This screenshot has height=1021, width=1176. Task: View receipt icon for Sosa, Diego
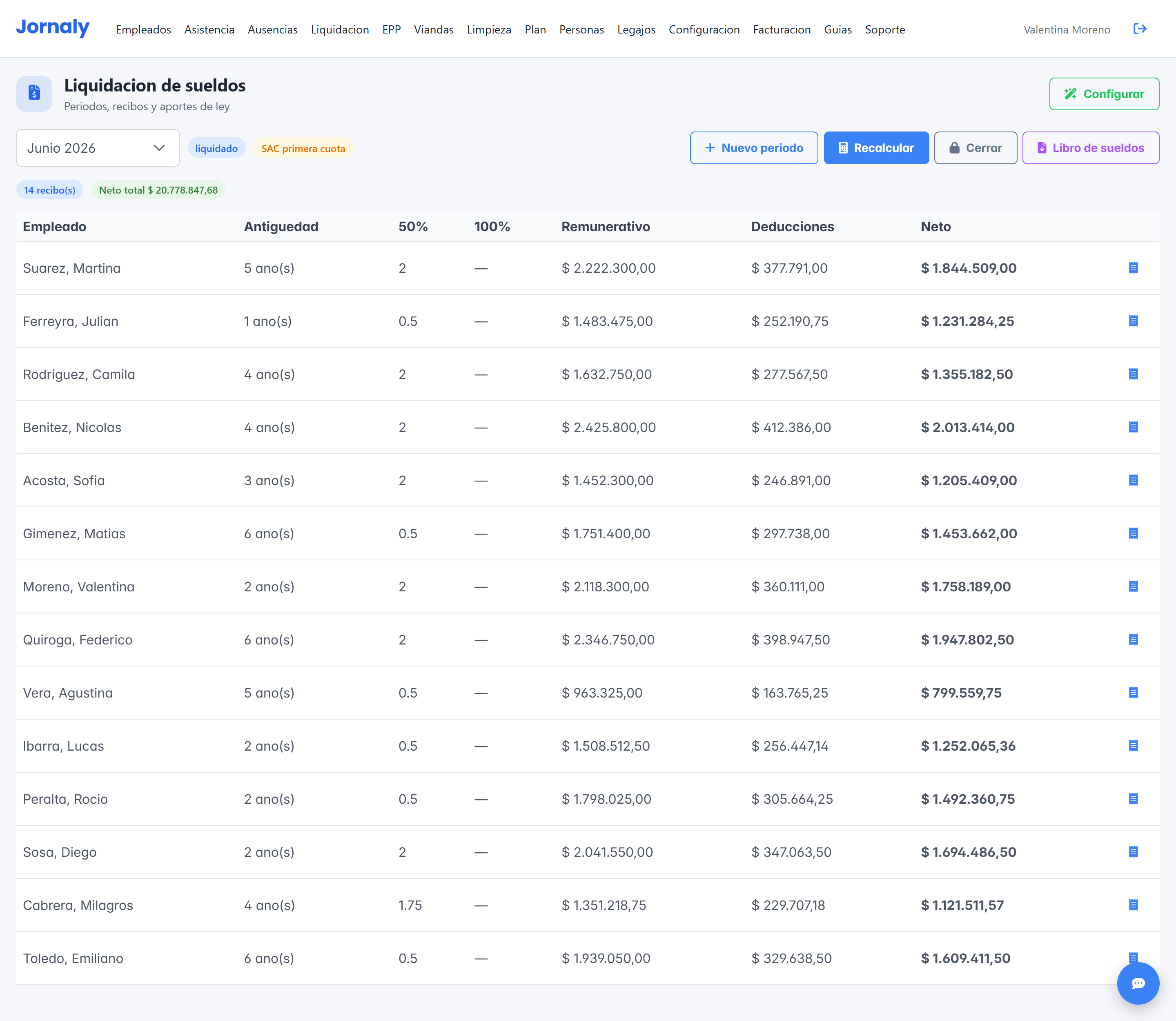1133,852
